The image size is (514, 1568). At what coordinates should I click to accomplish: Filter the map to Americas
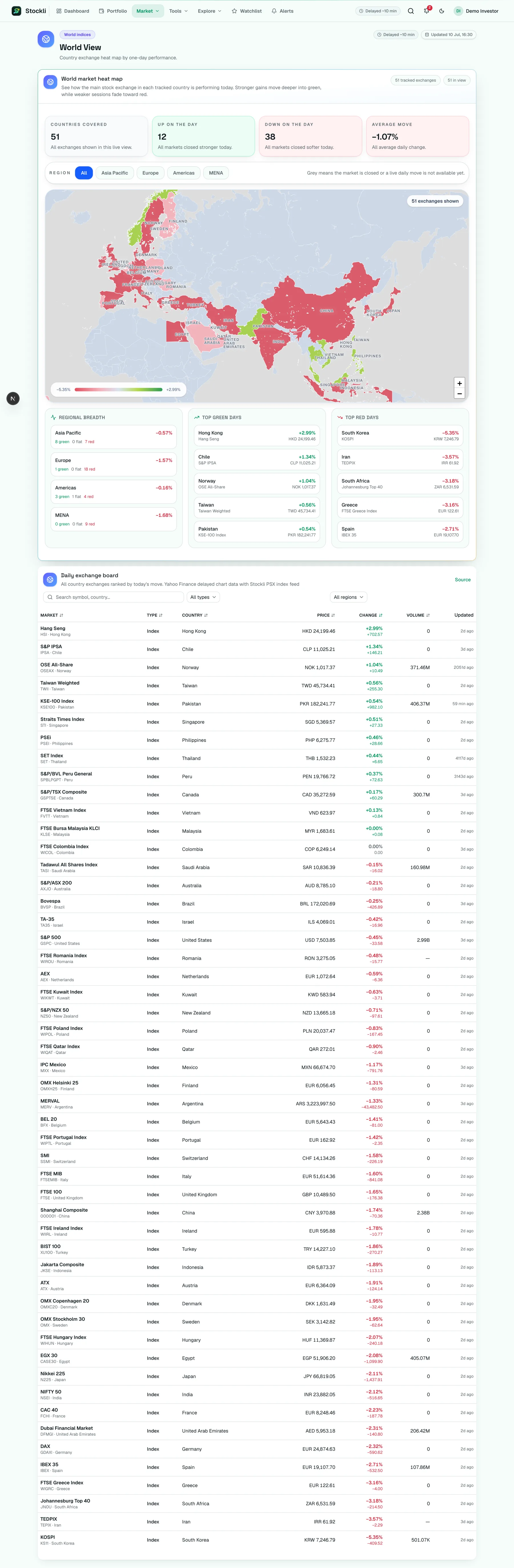point(184,173)
